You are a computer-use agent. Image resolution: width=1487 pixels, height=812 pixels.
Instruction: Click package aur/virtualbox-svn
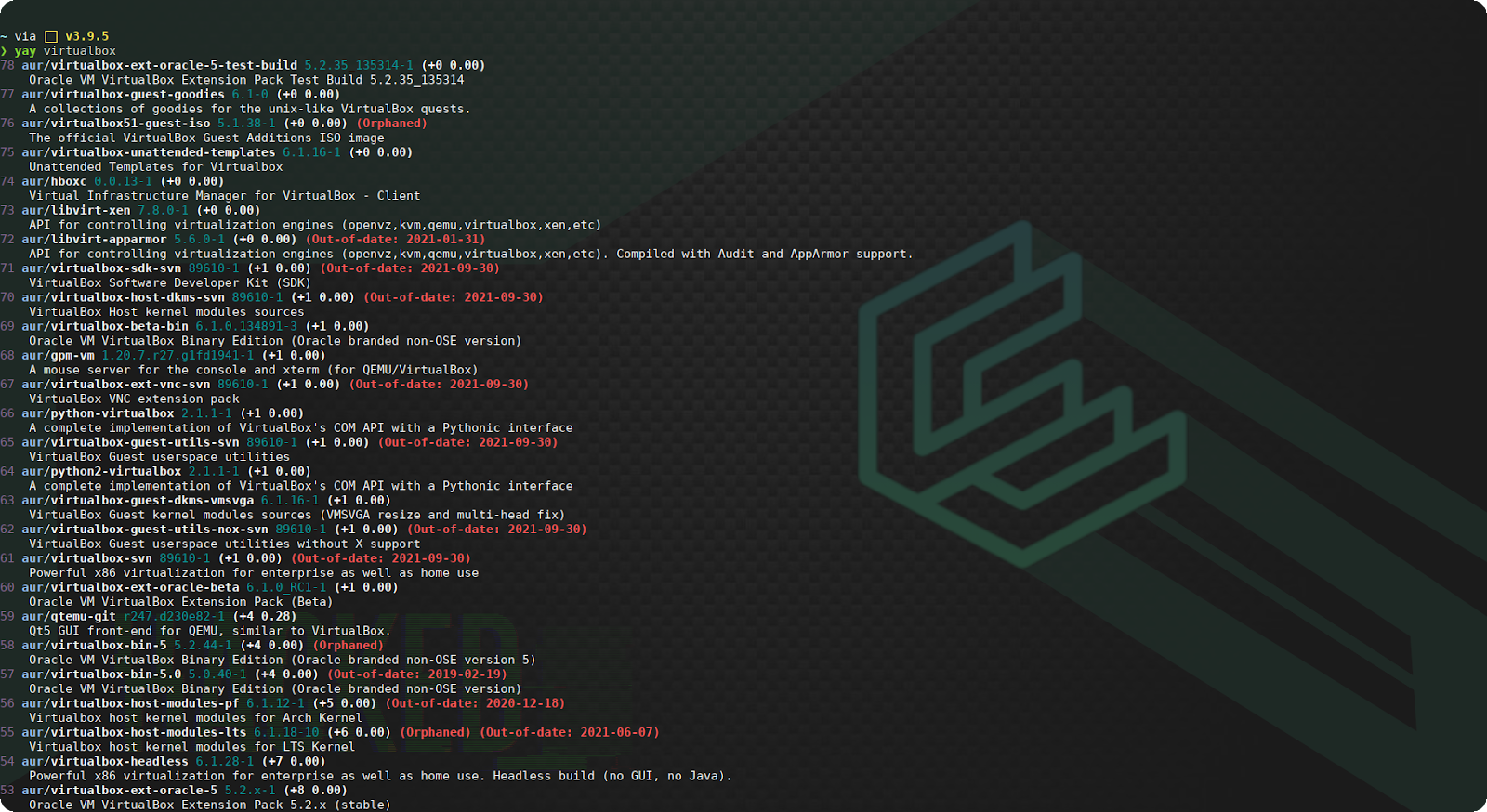tap(87, 558)
